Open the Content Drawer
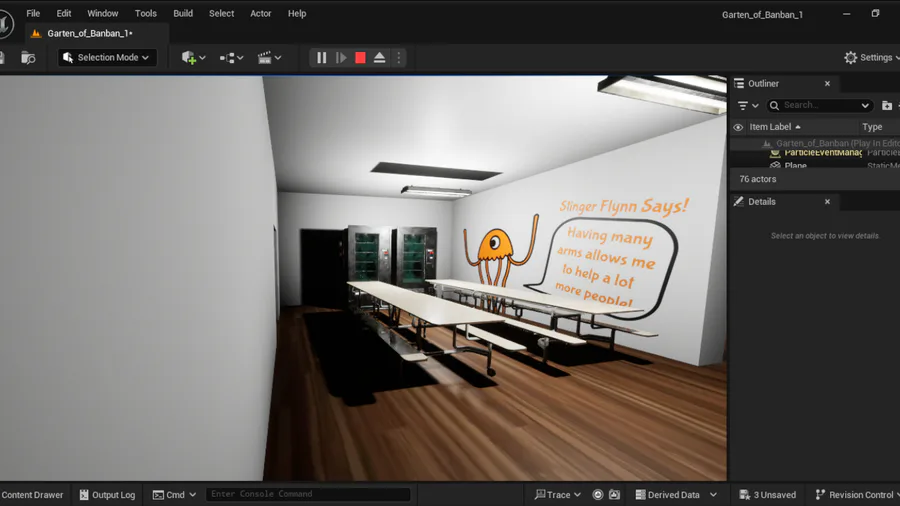The image size is (900, 506). (x=32, y=495)
